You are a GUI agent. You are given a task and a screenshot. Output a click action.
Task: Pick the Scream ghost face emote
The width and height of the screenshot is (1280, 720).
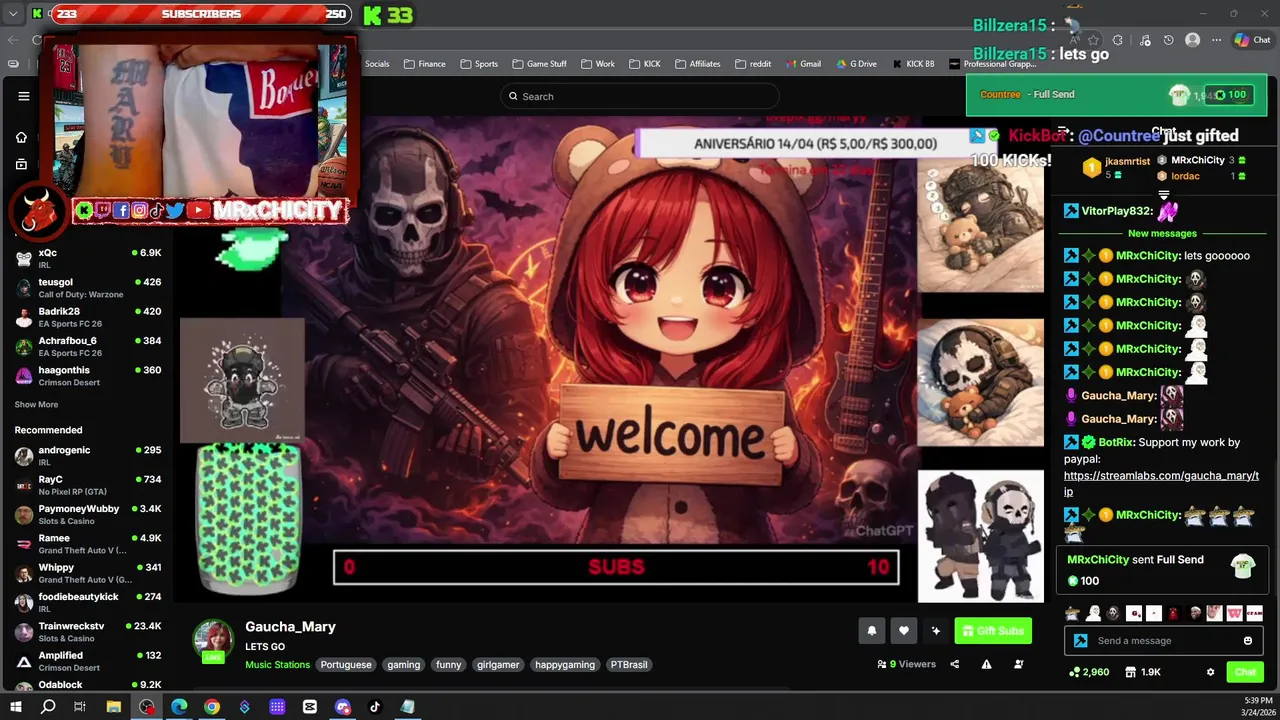click(x=1113, y=613)
